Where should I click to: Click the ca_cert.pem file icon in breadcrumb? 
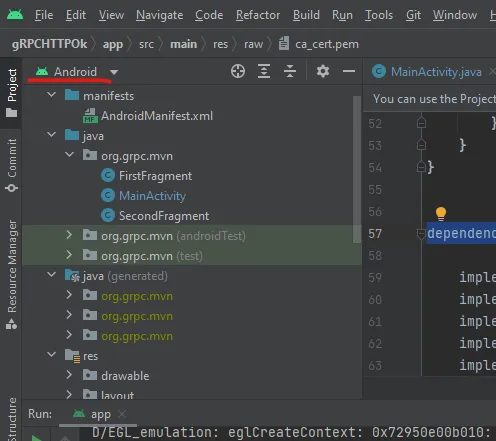tap(284, 43)
